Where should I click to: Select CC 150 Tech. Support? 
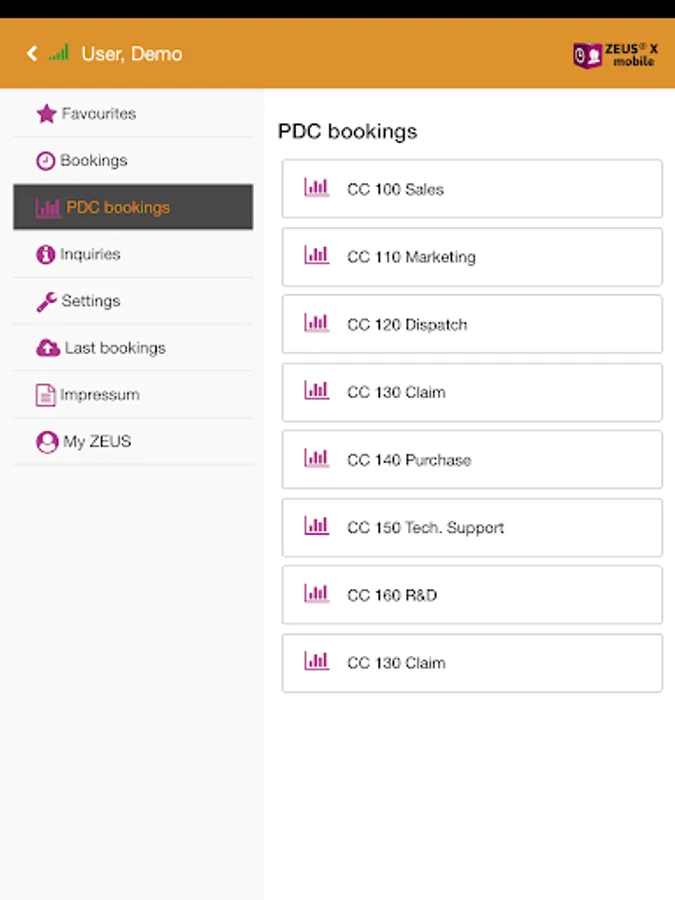[x=472, y=528]
